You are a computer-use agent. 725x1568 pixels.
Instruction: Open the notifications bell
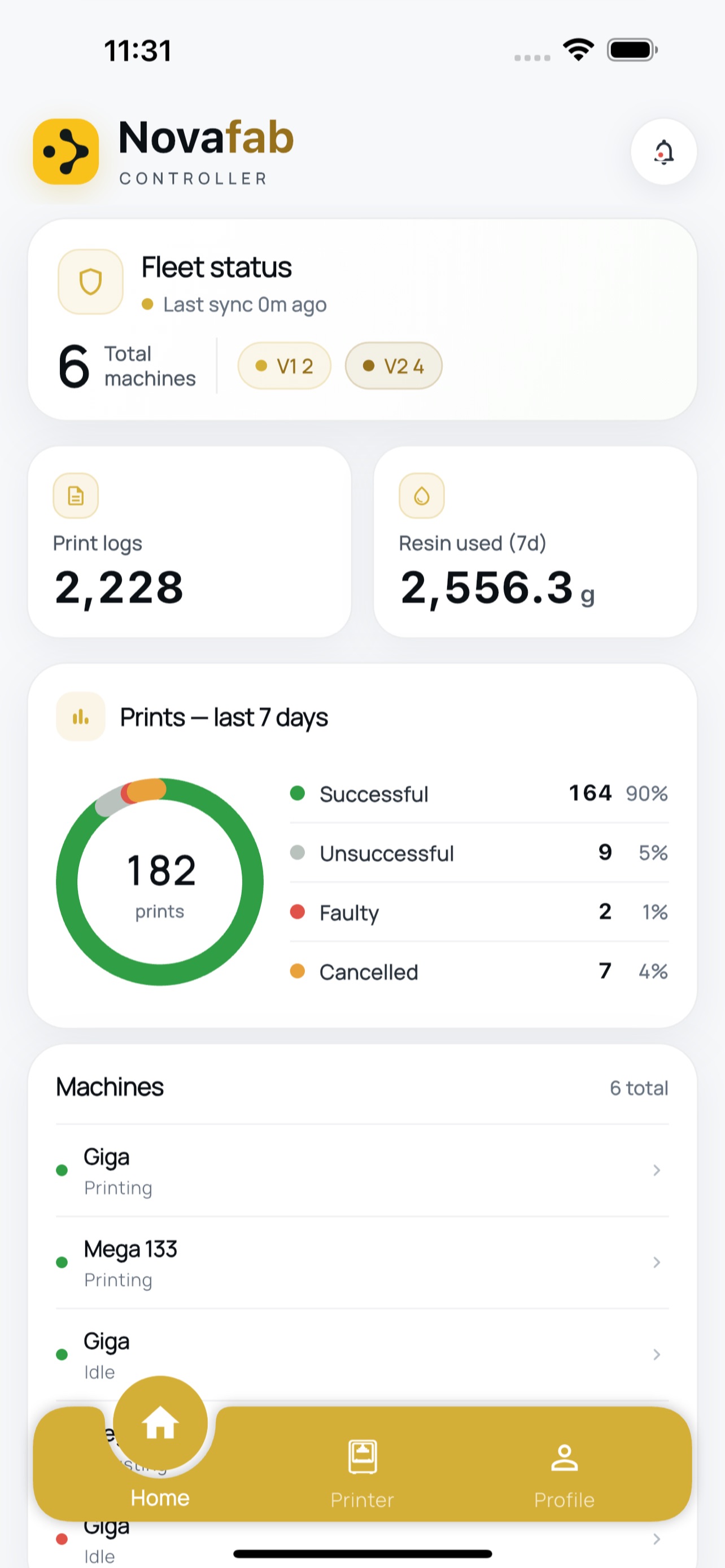coord(663,152)
